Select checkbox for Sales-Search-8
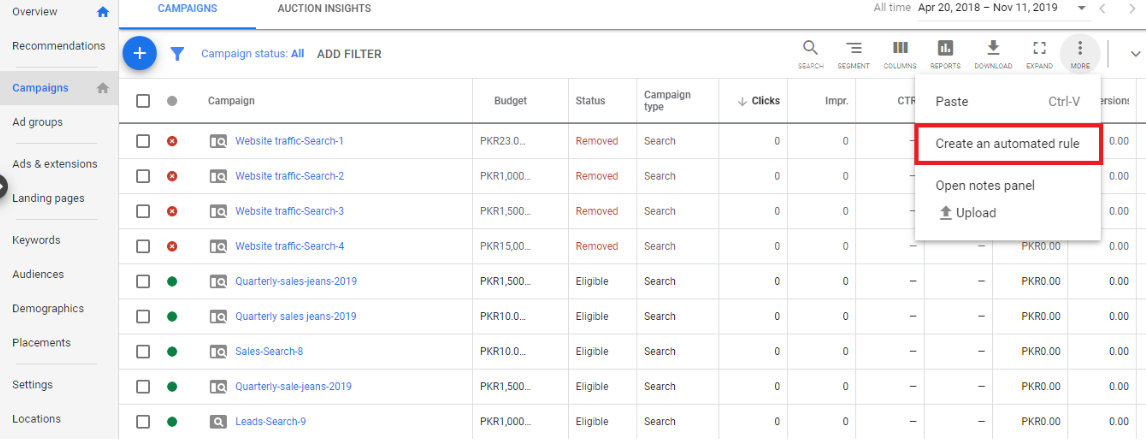The height and width of the screenshot is (443, 1146). 143,352
